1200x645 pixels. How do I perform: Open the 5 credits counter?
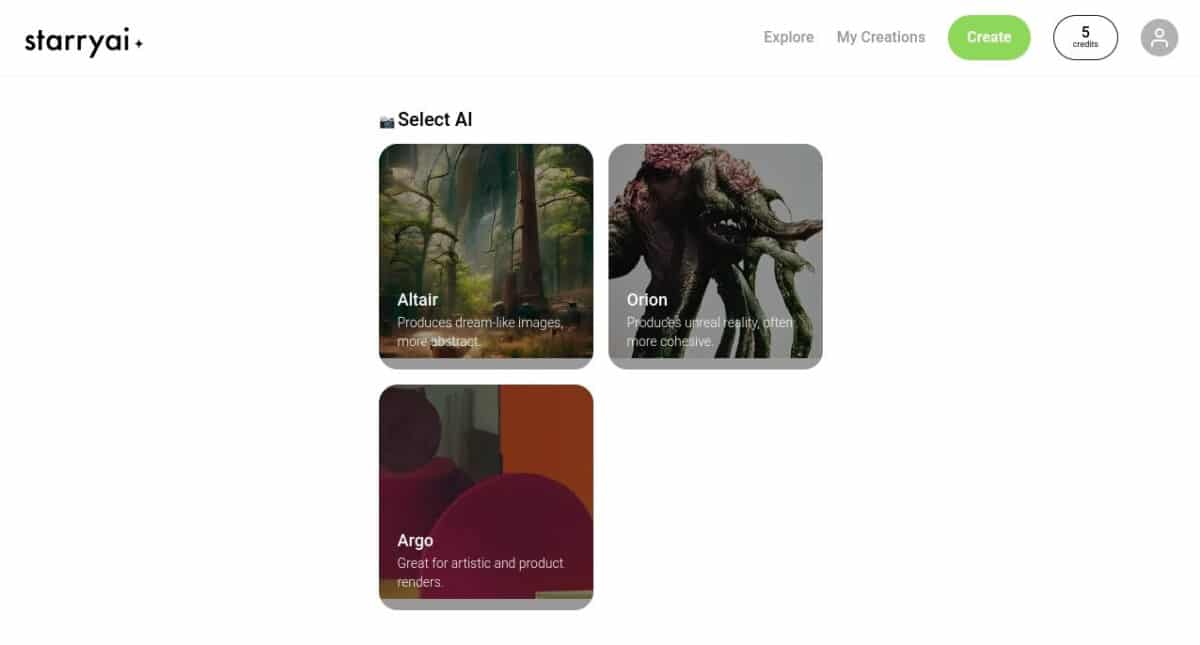click(x=1085, y=37)
